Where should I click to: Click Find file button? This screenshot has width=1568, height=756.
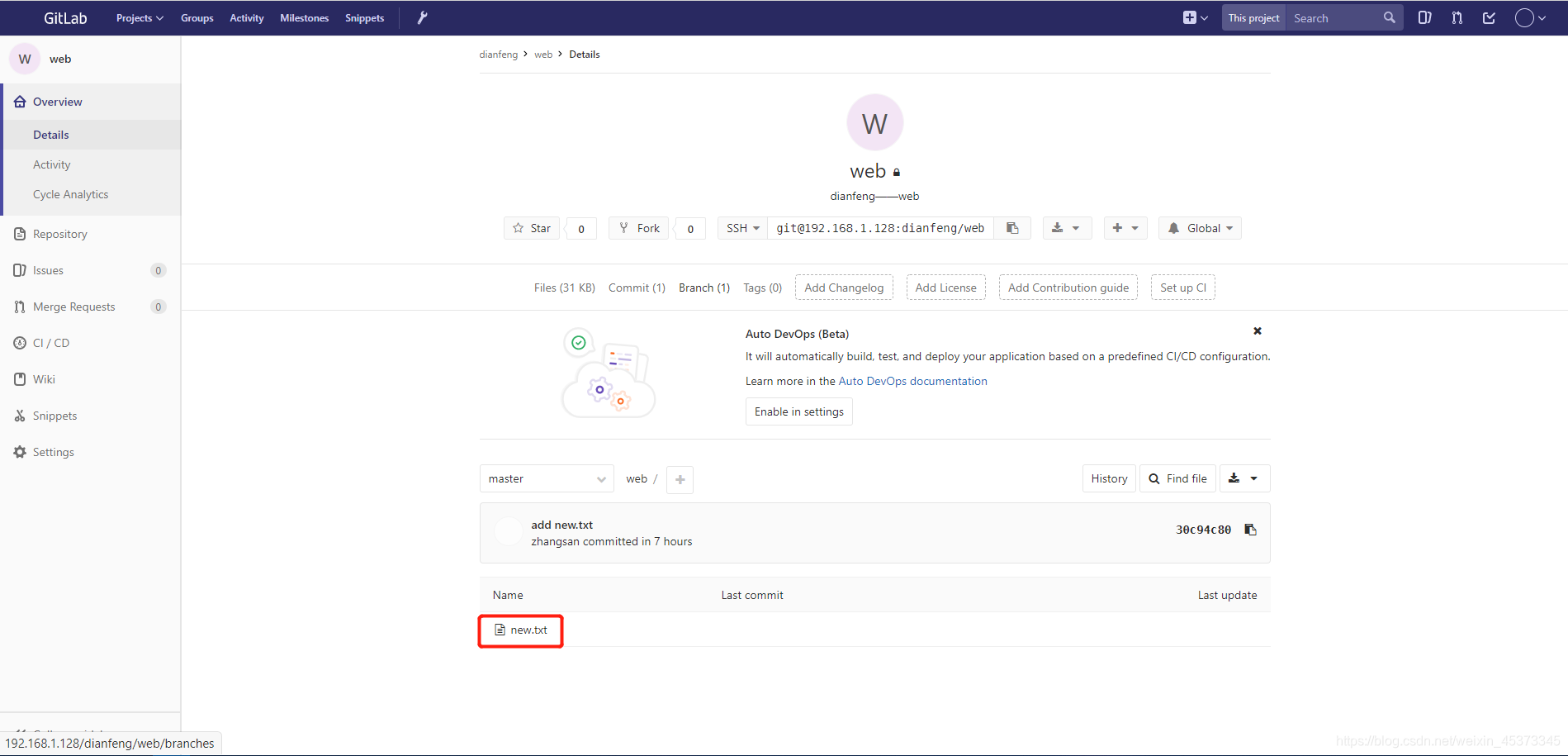point(1177,478)
